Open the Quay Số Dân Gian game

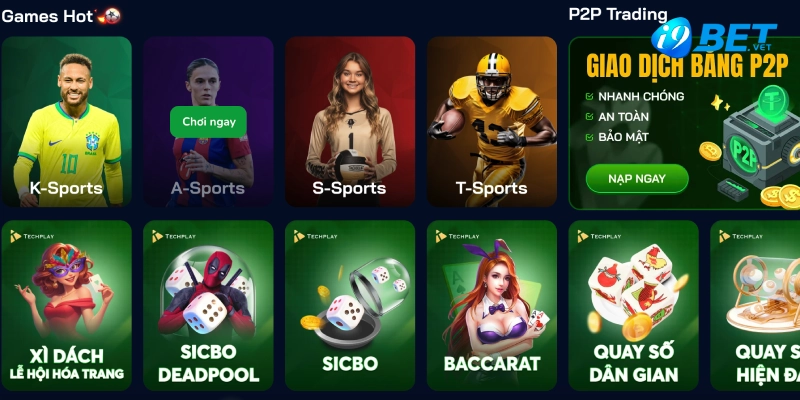[x=634, y=306]
